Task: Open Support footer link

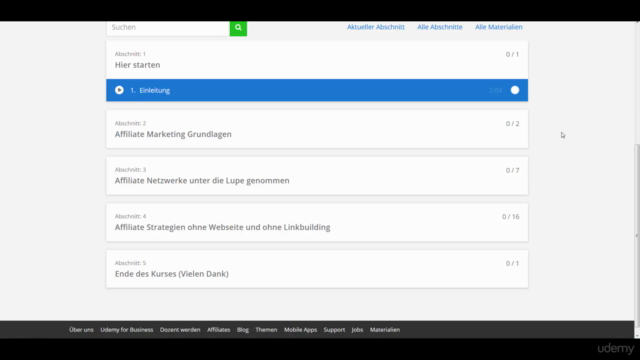Action: [334, 330]
